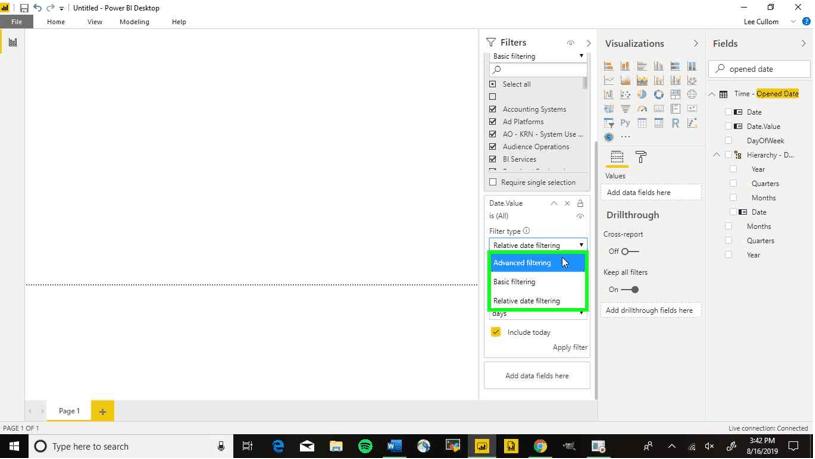Uncheck BI Services filter value

pos(493,159)
